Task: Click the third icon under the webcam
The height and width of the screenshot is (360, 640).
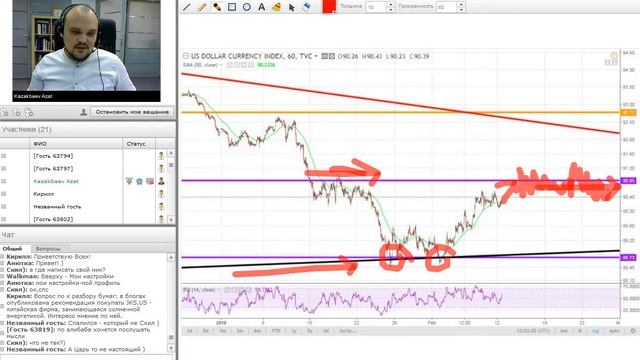Action: (x=29, y=112)
